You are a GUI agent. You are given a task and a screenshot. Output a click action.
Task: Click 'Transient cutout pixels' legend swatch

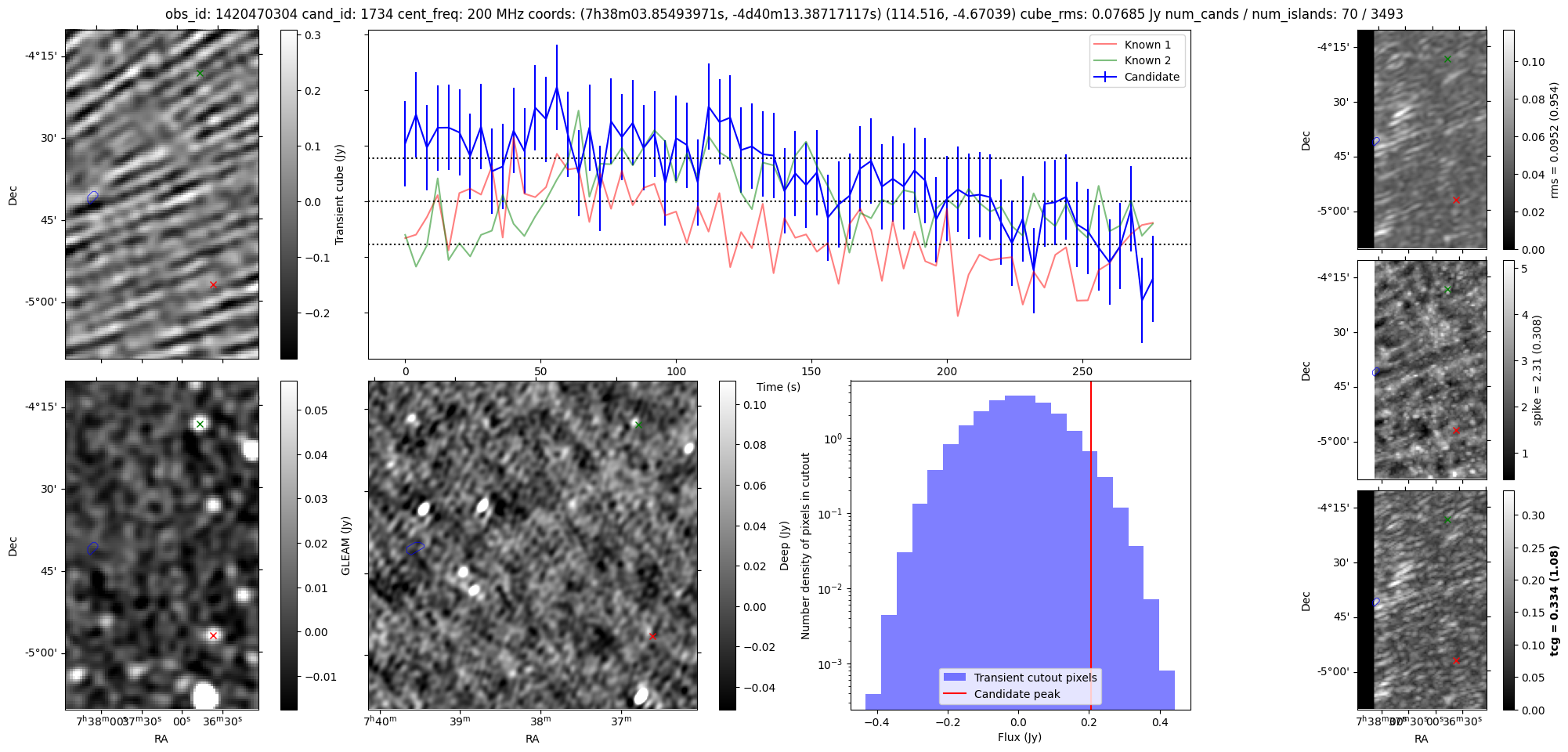(x=955, y=678)
